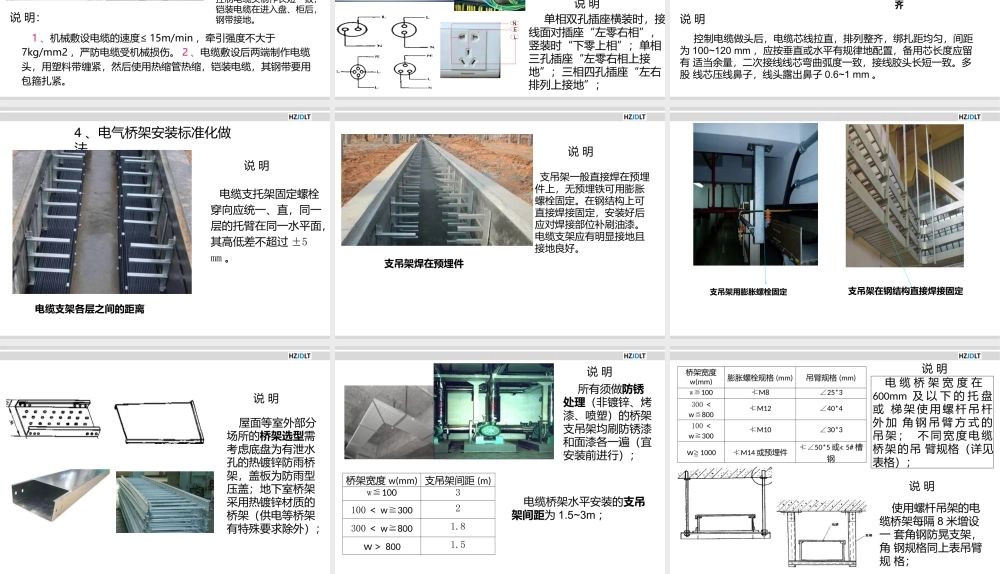
Task: Click the M10 bolt specification cell
Action: (x=760, y=430)
